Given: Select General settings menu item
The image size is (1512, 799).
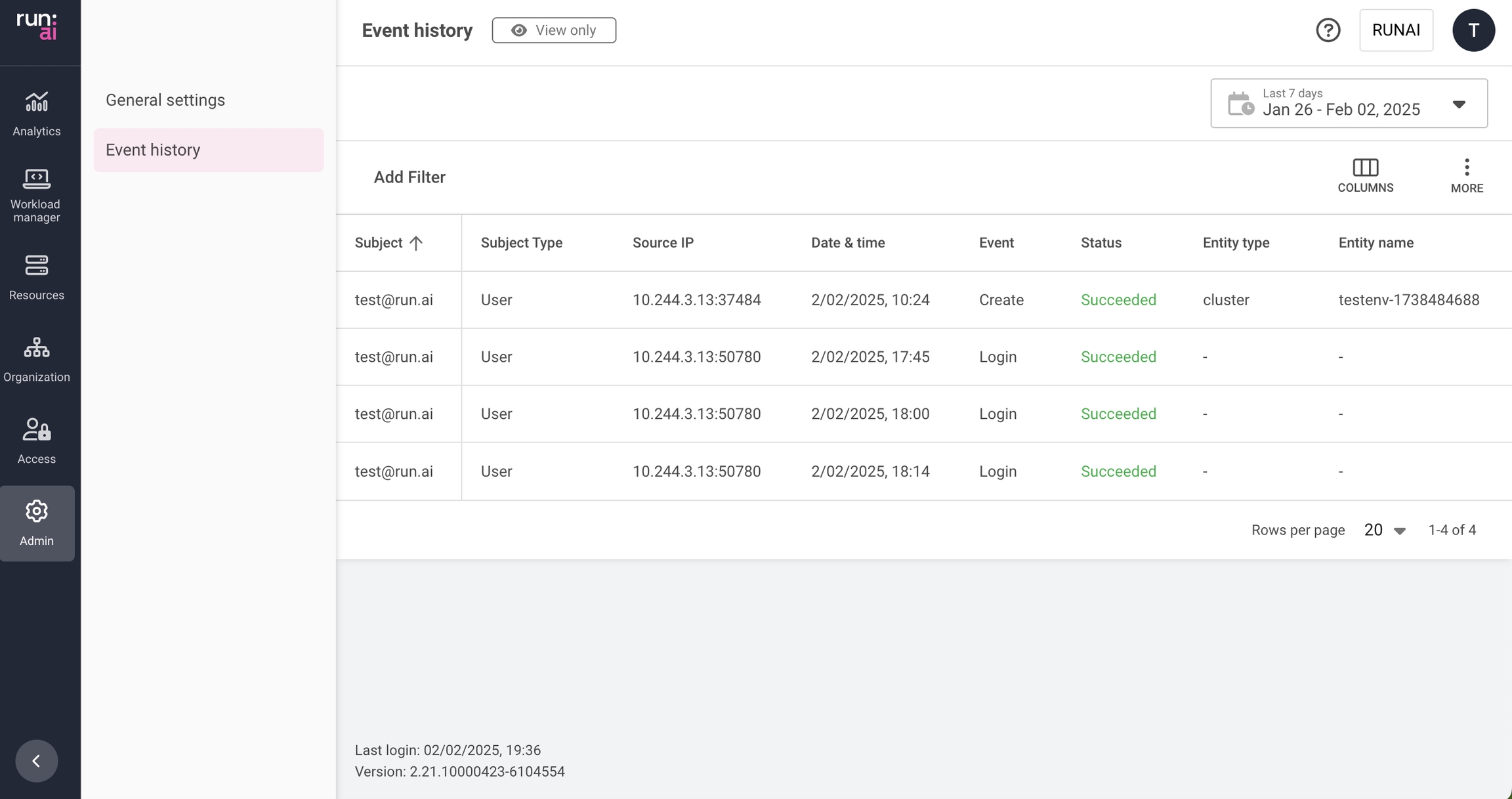Looking at the screenshot, I should [165, 100].
